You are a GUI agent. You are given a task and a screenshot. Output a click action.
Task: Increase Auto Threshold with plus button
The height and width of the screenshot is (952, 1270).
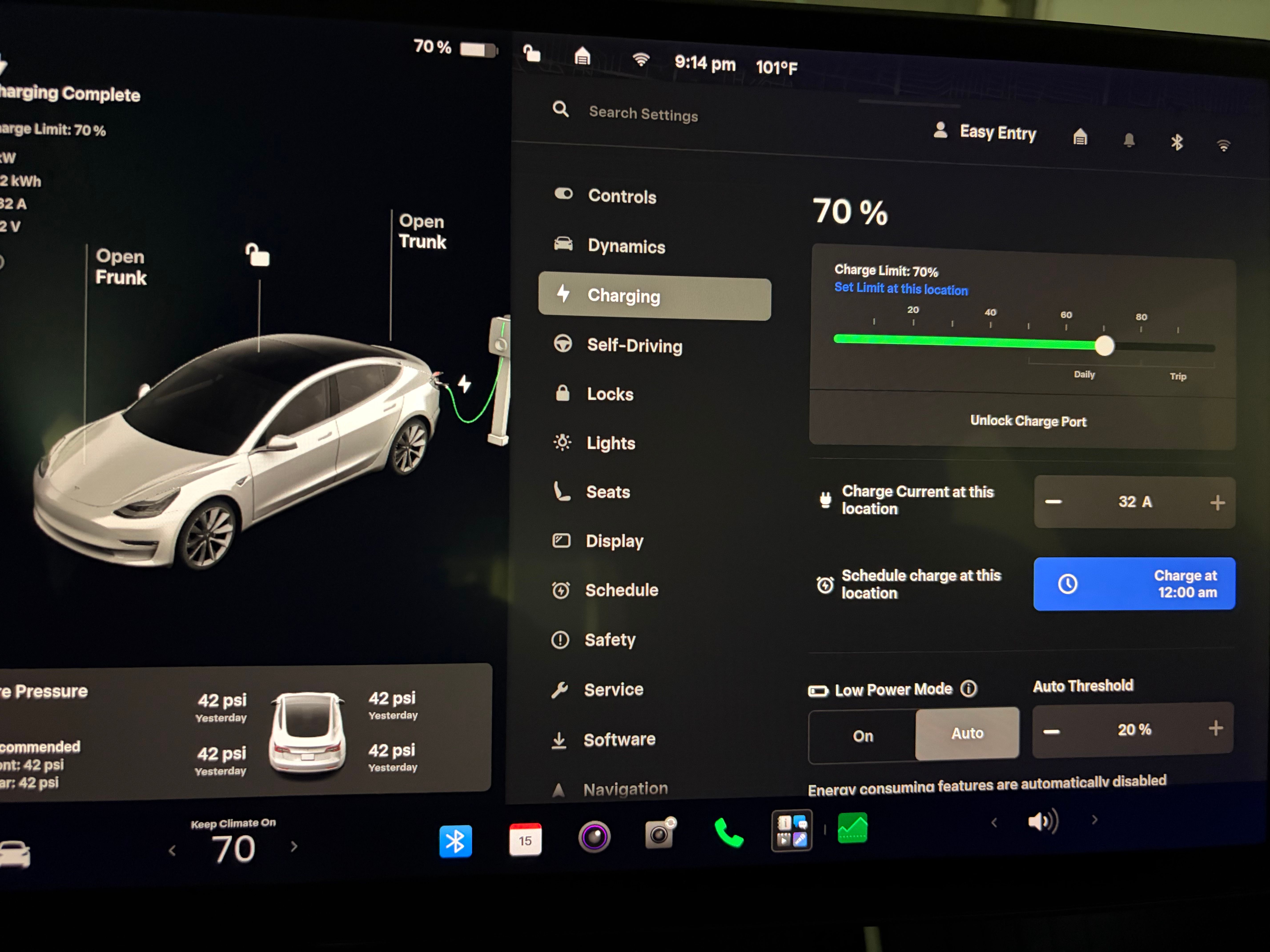(1216, 728)
